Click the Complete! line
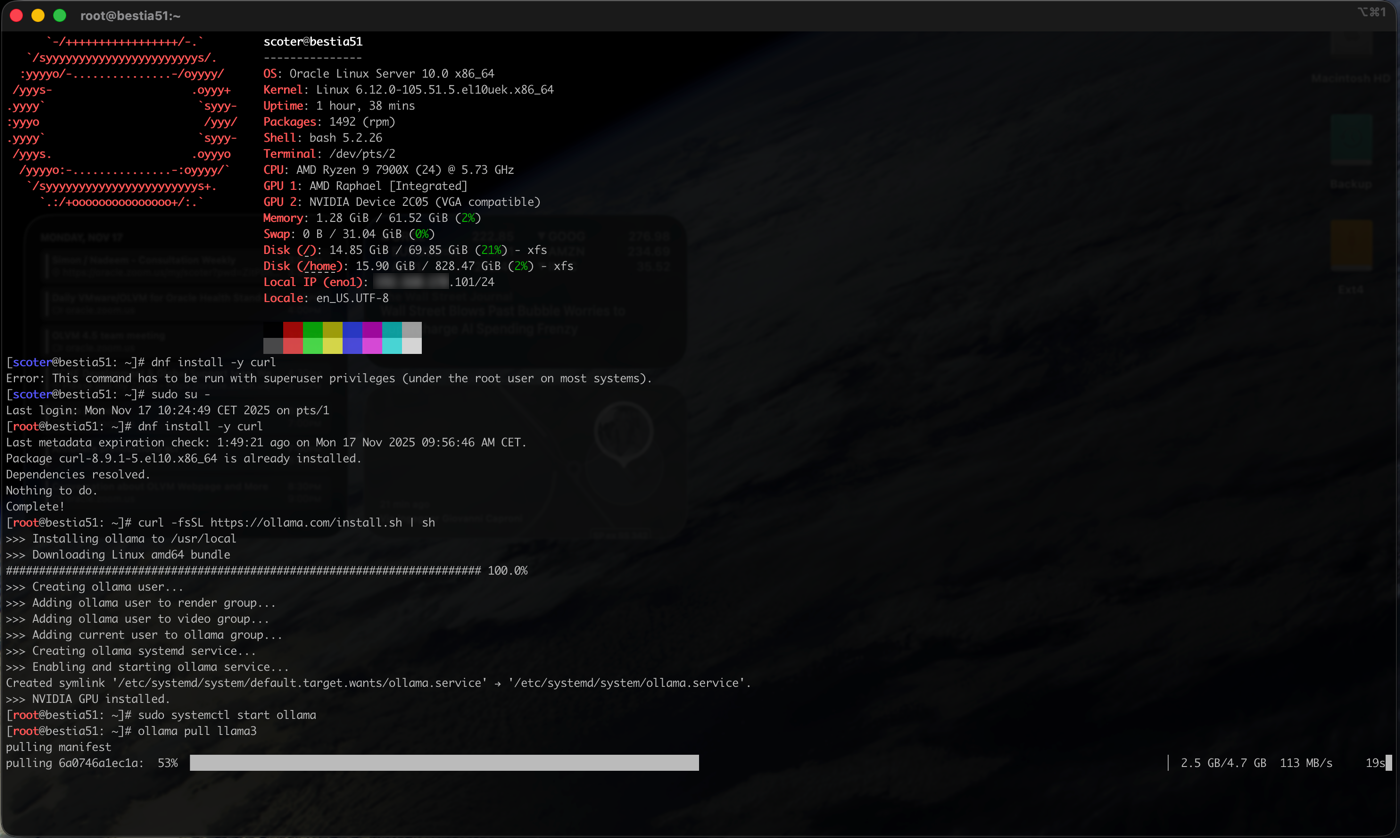Screen dimensions: 1400x838 click(35, 506)
